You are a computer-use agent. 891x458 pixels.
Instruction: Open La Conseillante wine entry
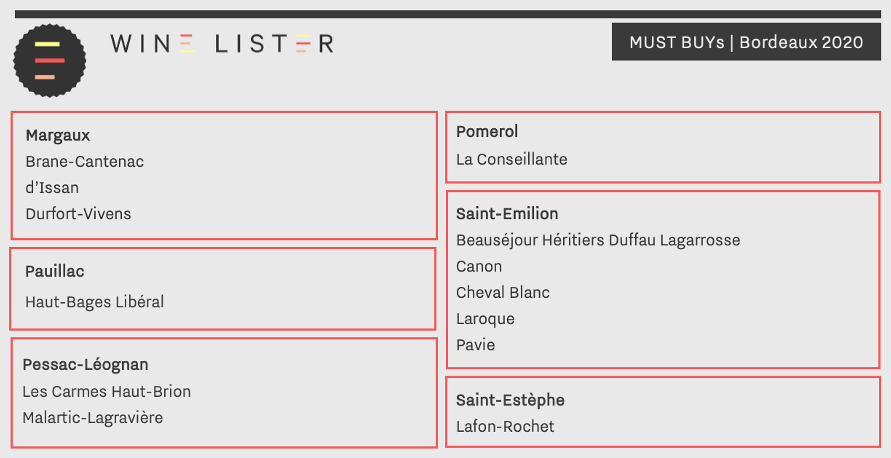(511, 159)
